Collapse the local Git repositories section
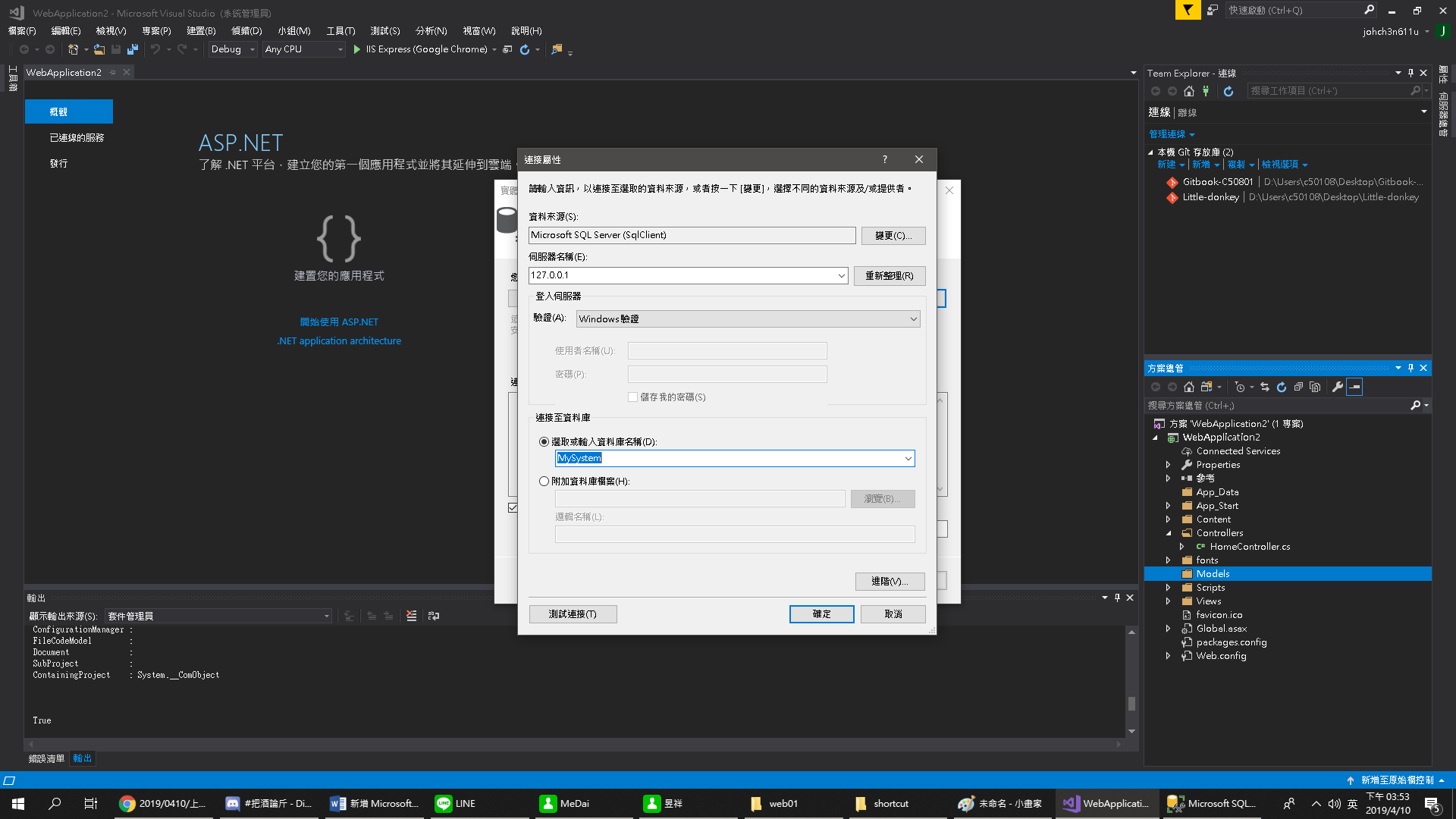Screen dimensions: 1456x819 1150,152
